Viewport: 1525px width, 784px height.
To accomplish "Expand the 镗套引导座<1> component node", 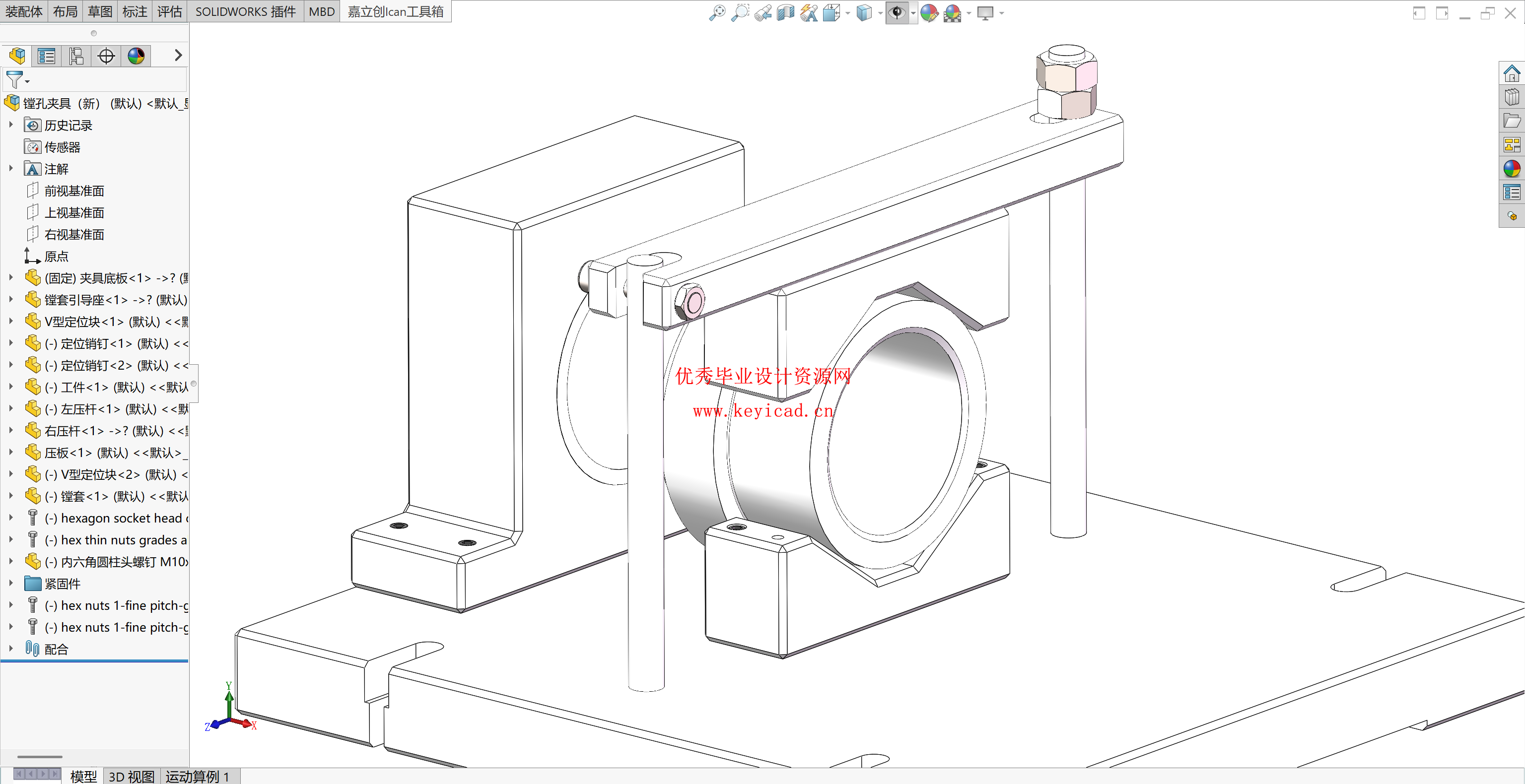I will (x=10, y=299).
